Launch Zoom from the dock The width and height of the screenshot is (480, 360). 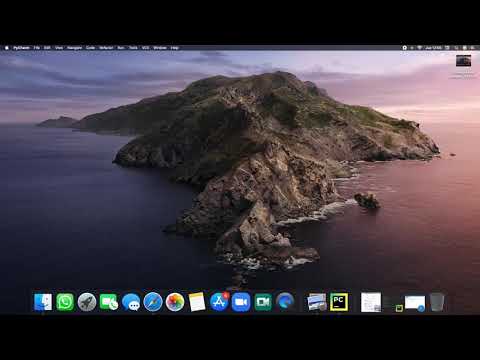[241, 302]
